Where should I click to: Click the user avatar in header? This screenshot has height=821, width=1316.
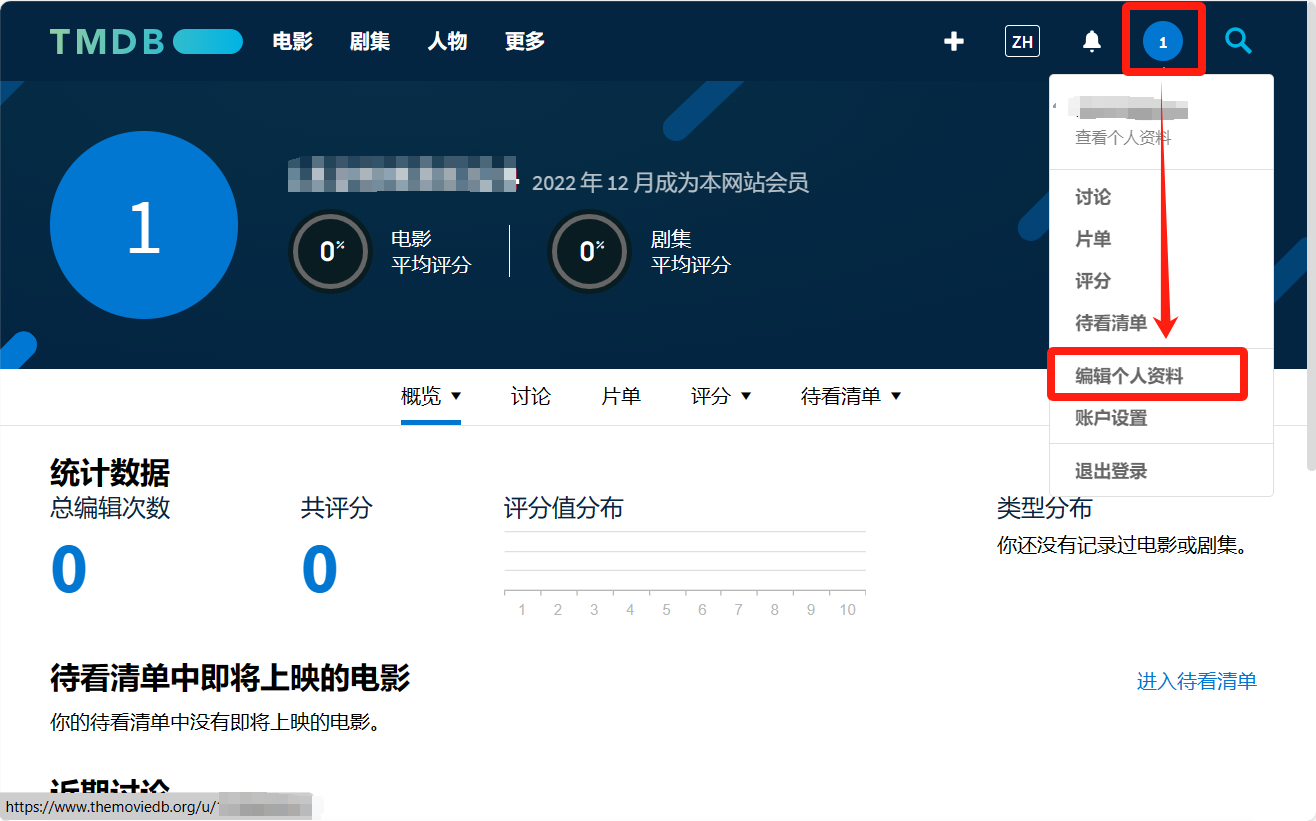point(1162,42)
